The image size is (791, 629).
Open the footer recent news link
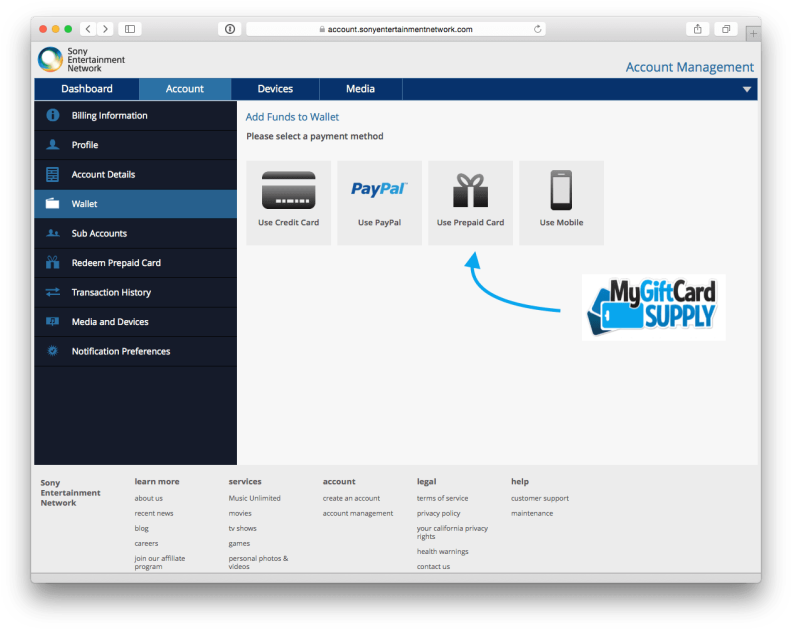coord(154,513)
